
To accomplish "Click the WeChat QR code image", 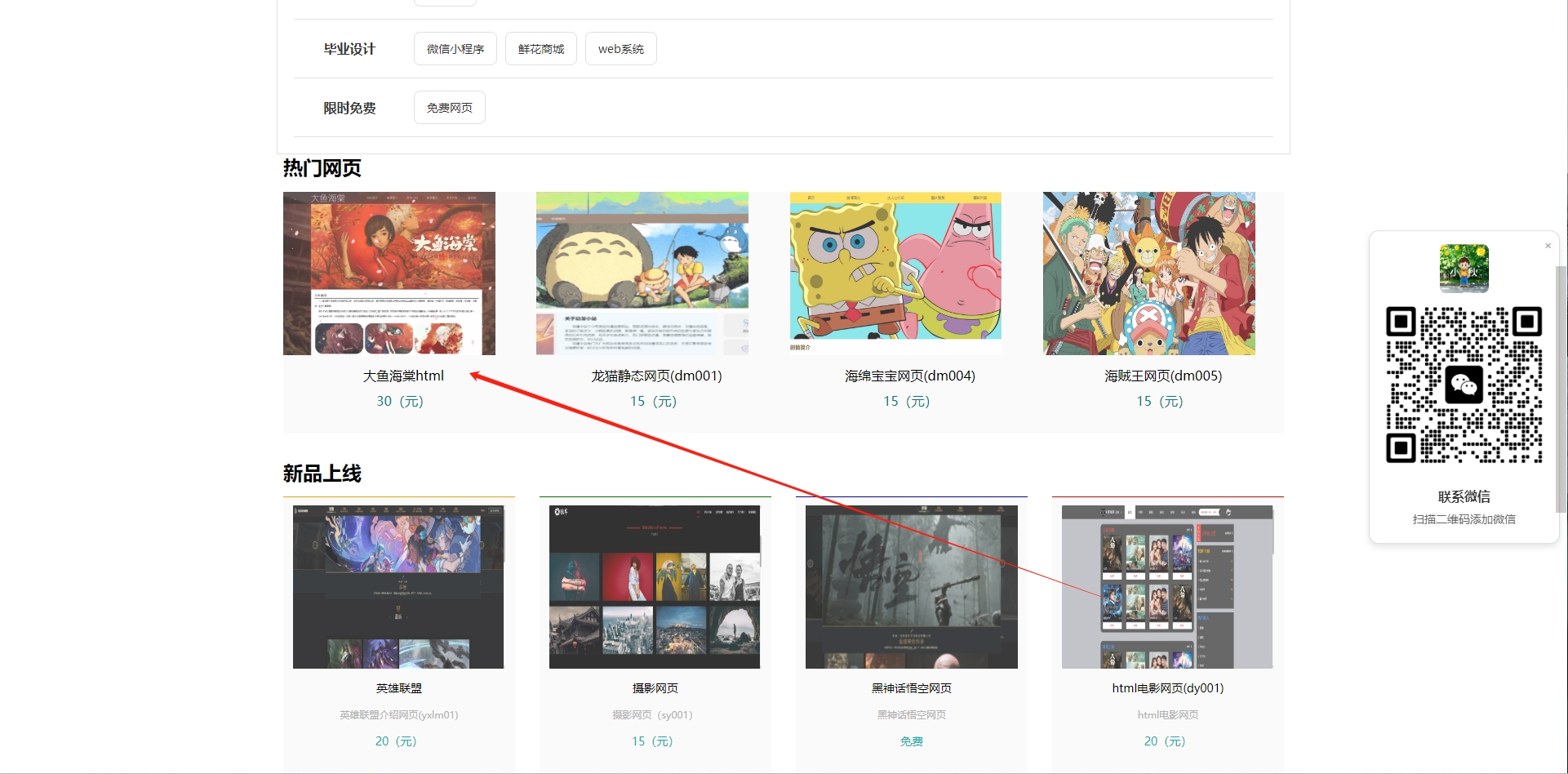I will pos(1464,385).
